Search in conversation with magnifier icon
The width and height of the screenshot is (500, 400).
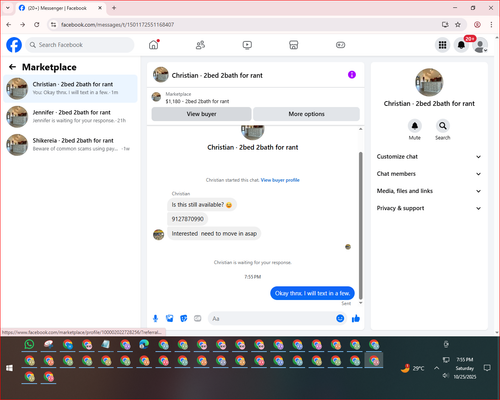(x=443, y=126)
